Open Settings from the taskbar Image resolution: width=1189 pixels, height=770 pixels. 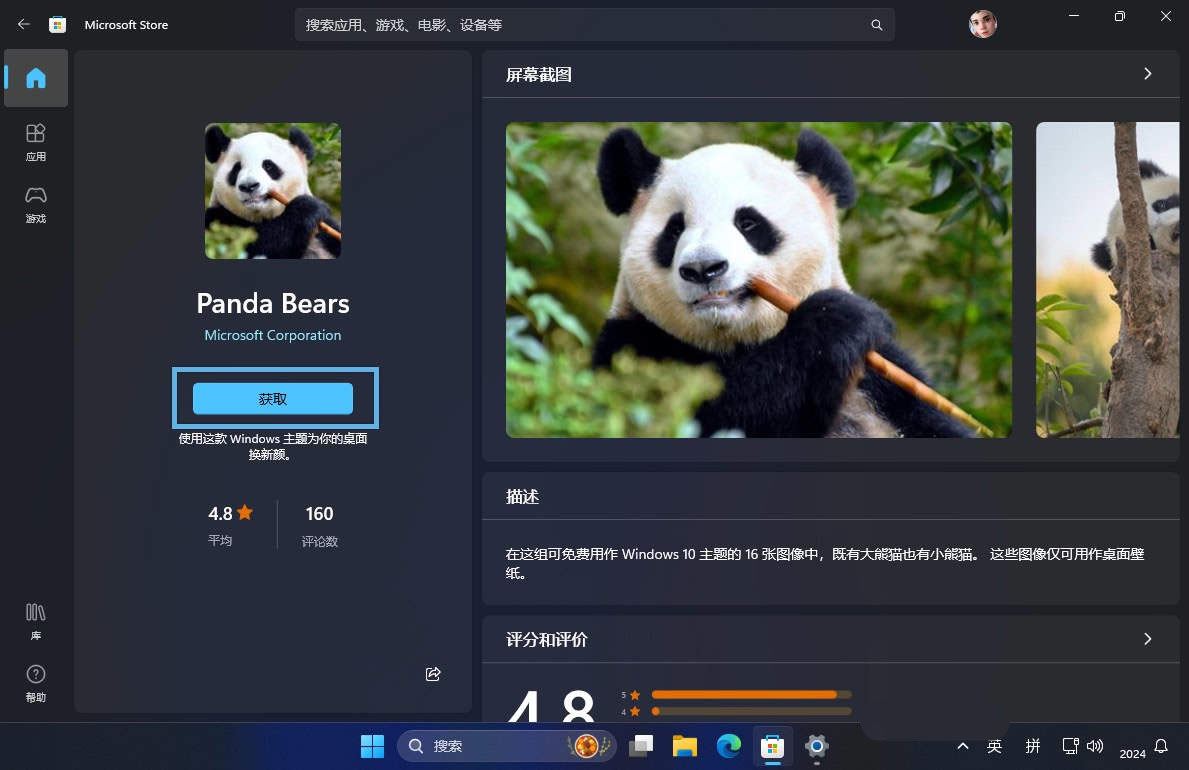coord(816,746)
